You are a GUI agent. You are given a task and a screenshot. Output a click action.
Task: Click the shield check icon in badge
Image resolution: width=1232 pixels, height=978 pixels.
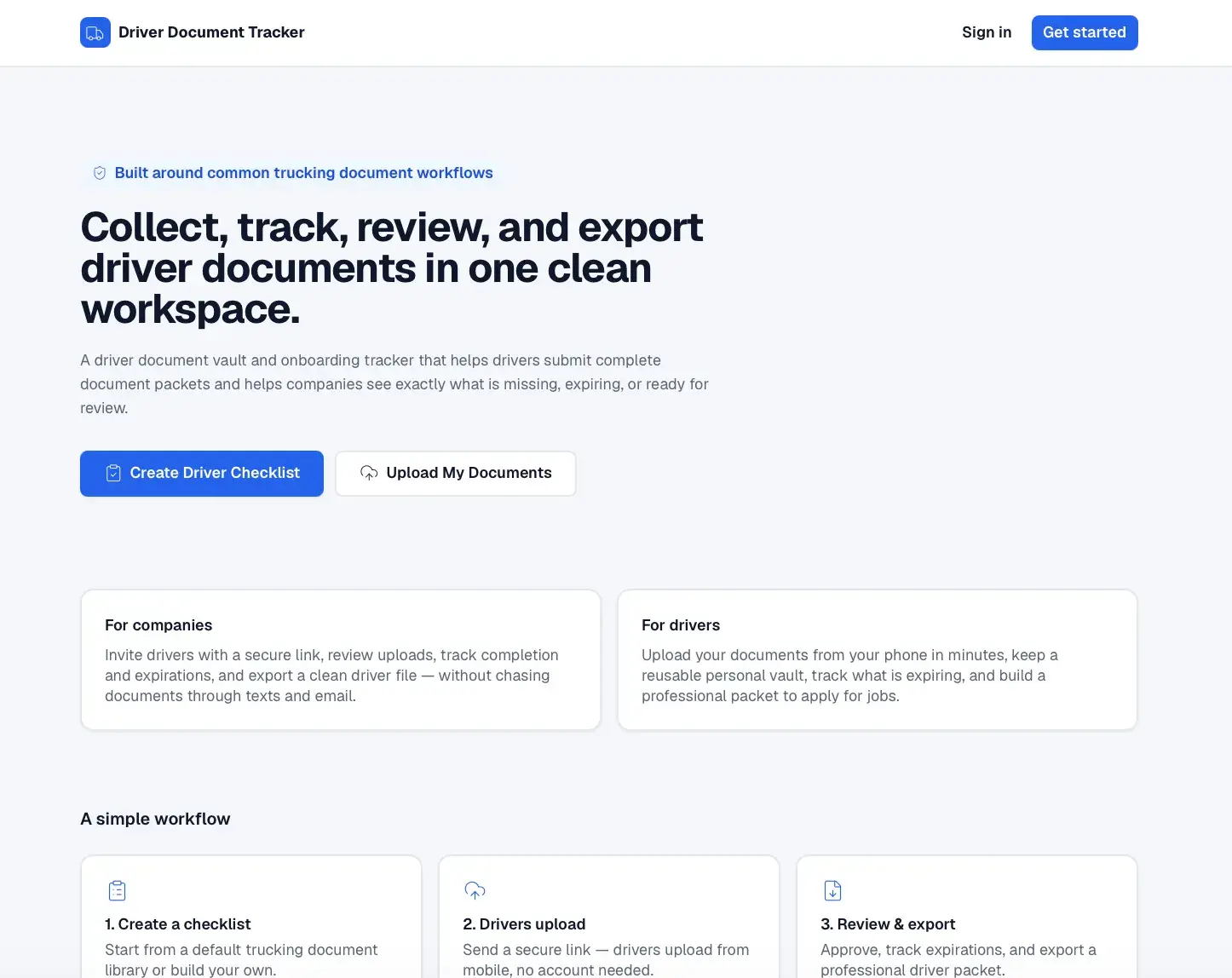click(100, 173)
